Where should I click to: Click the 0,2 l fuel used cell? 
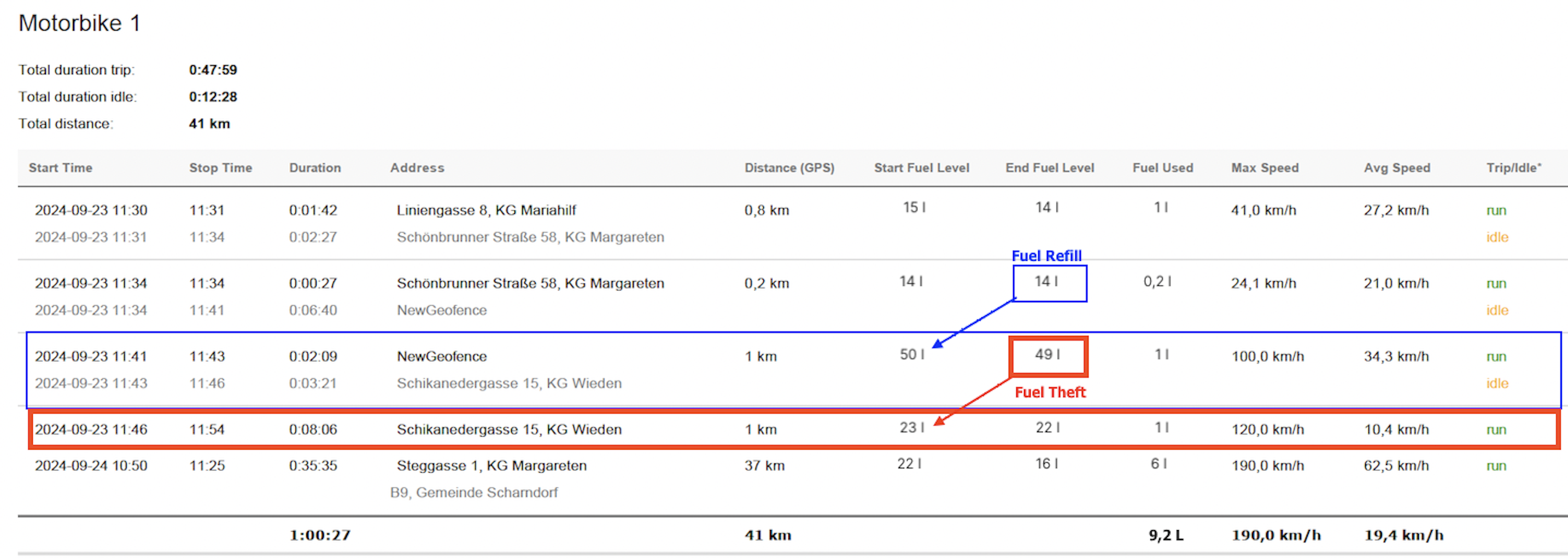[x=1157, y=281]
